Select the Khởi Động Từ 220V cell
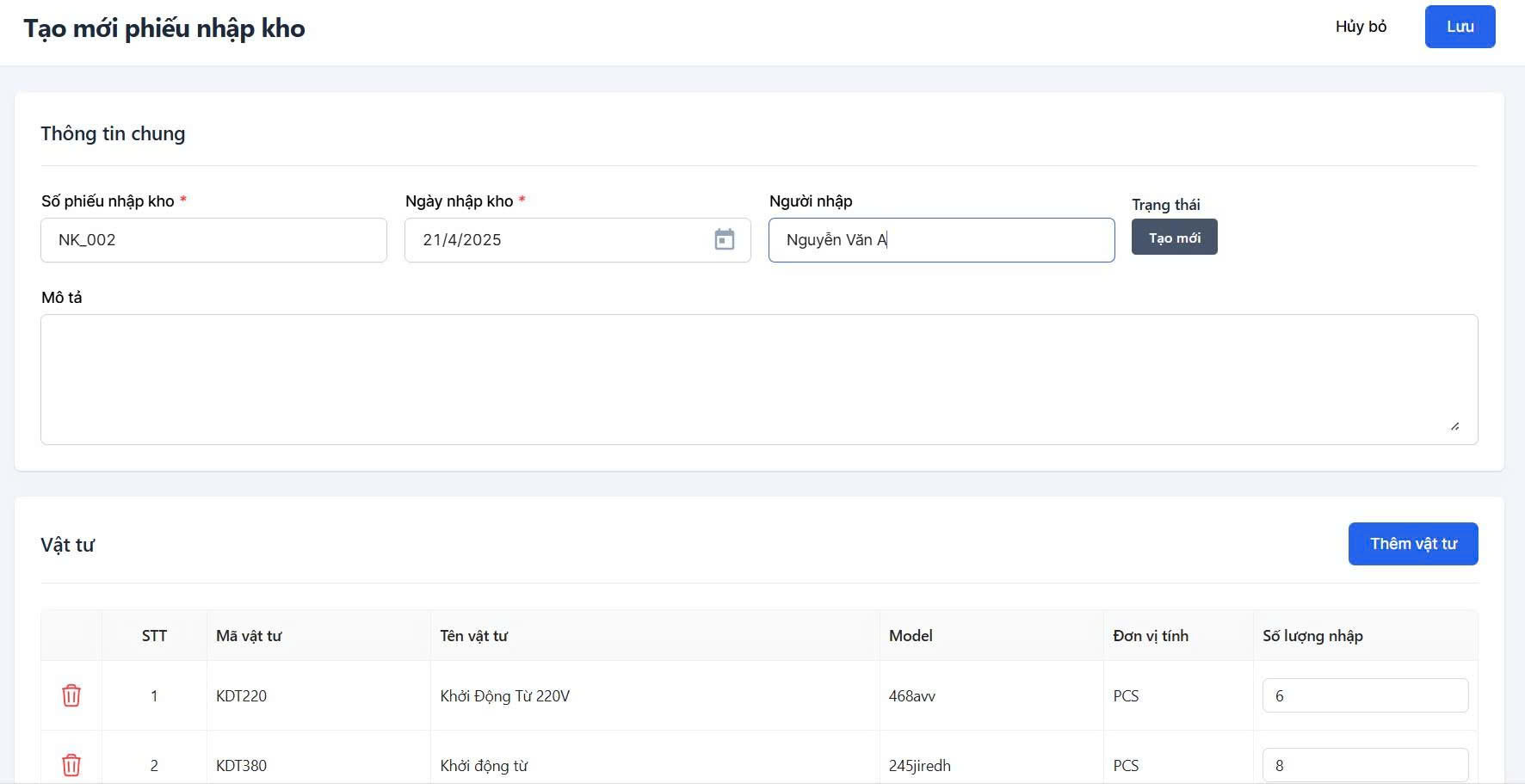Image resolution: width=1525 pixels, height=784 pixels. 505,695
